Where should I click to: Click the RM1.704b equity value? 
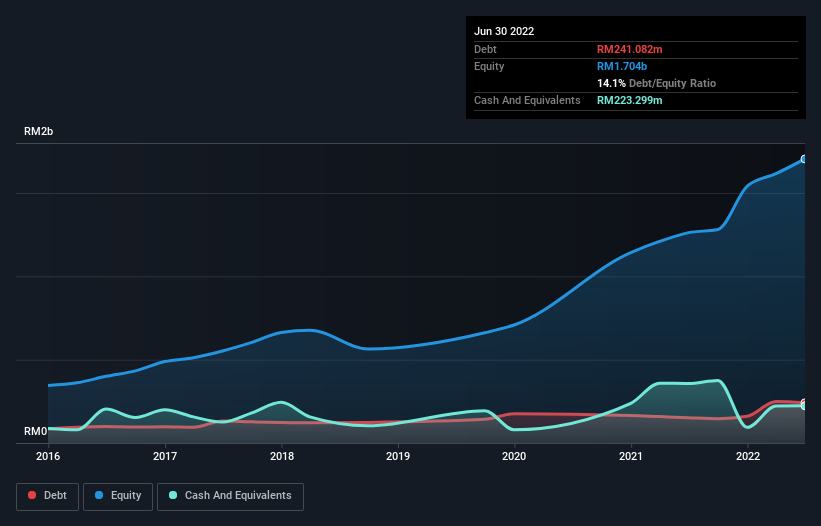pos(622,66)
